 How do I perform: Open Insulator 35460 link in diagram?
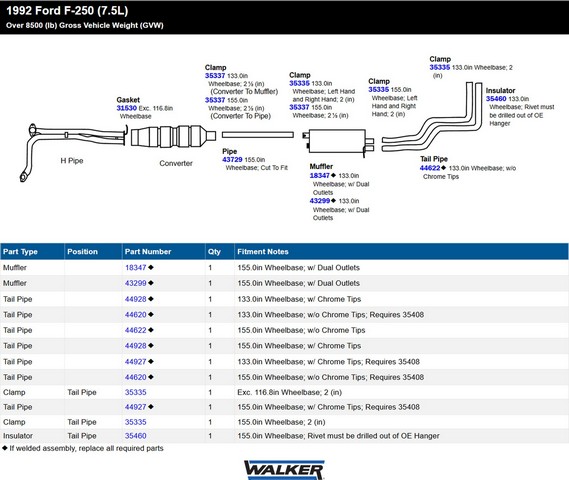496,99
